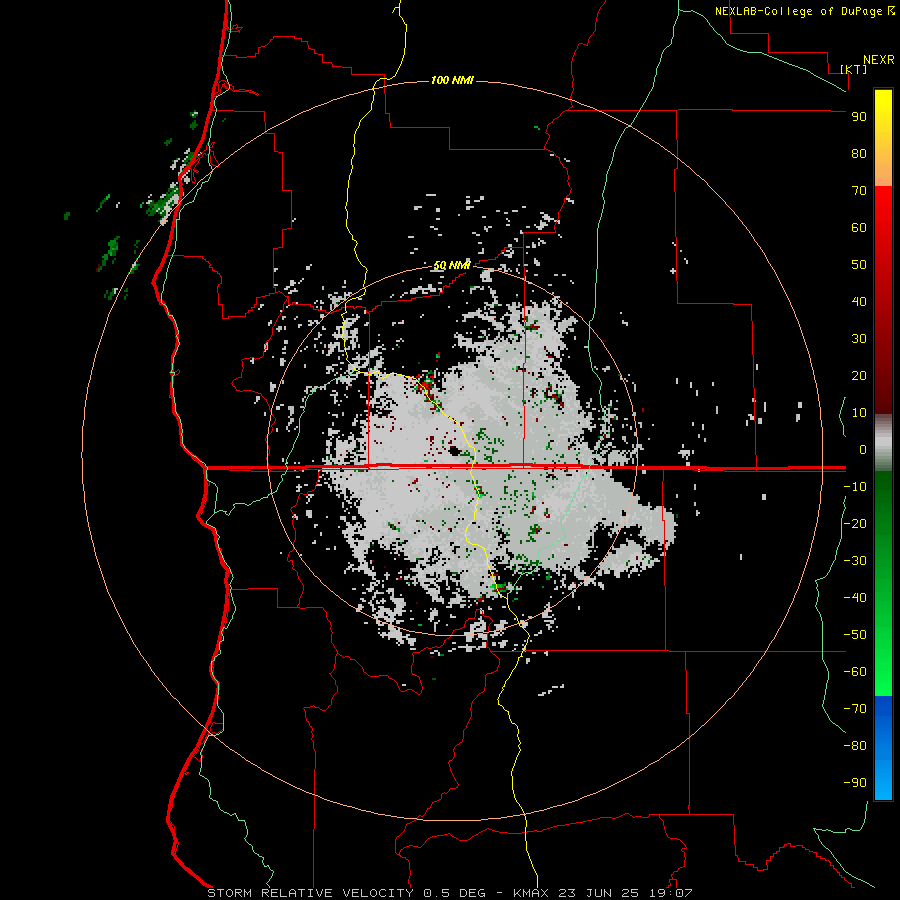
Task: Click the 100 NMI range ring label
Action: 452,80
